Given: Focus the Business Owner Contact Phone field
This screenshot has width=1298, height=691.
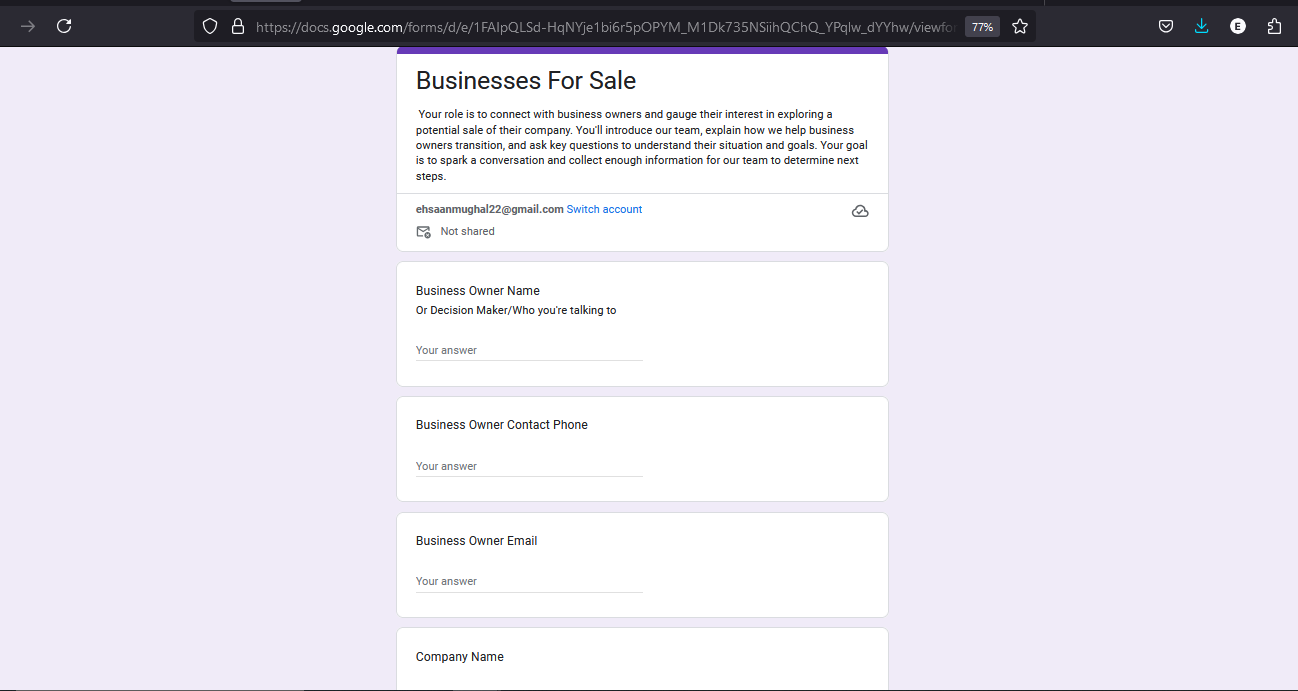Looking at the screenshot, I should pos(528,467).
